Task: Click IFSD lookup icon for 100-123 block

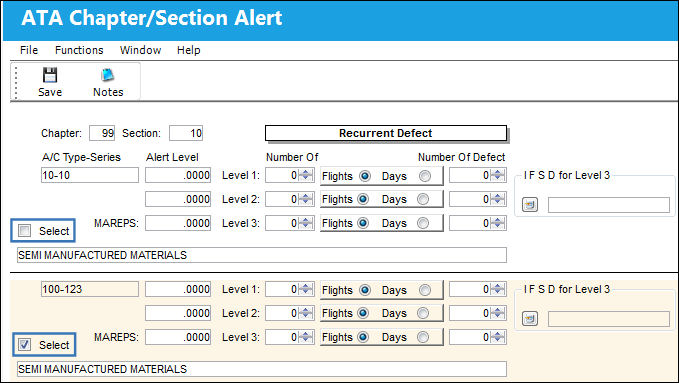Action: [x=530, y=319]
